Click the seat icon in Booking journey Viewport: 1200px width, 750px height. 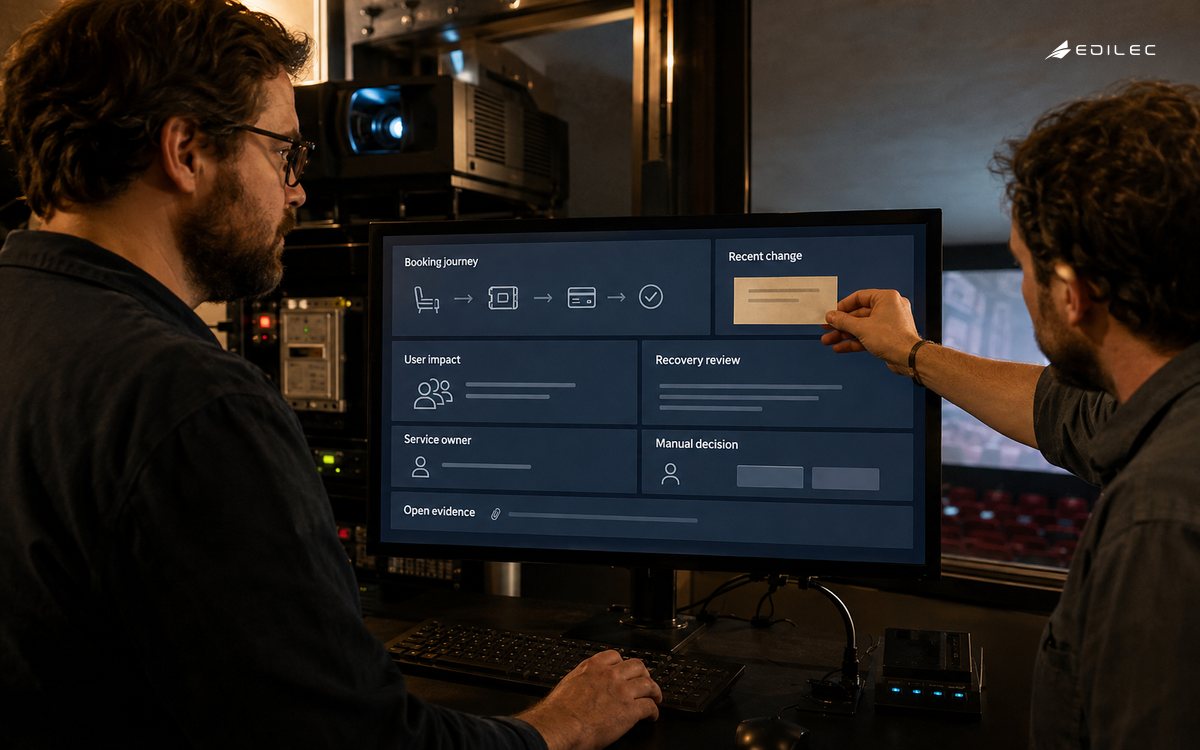pos(427,298)
